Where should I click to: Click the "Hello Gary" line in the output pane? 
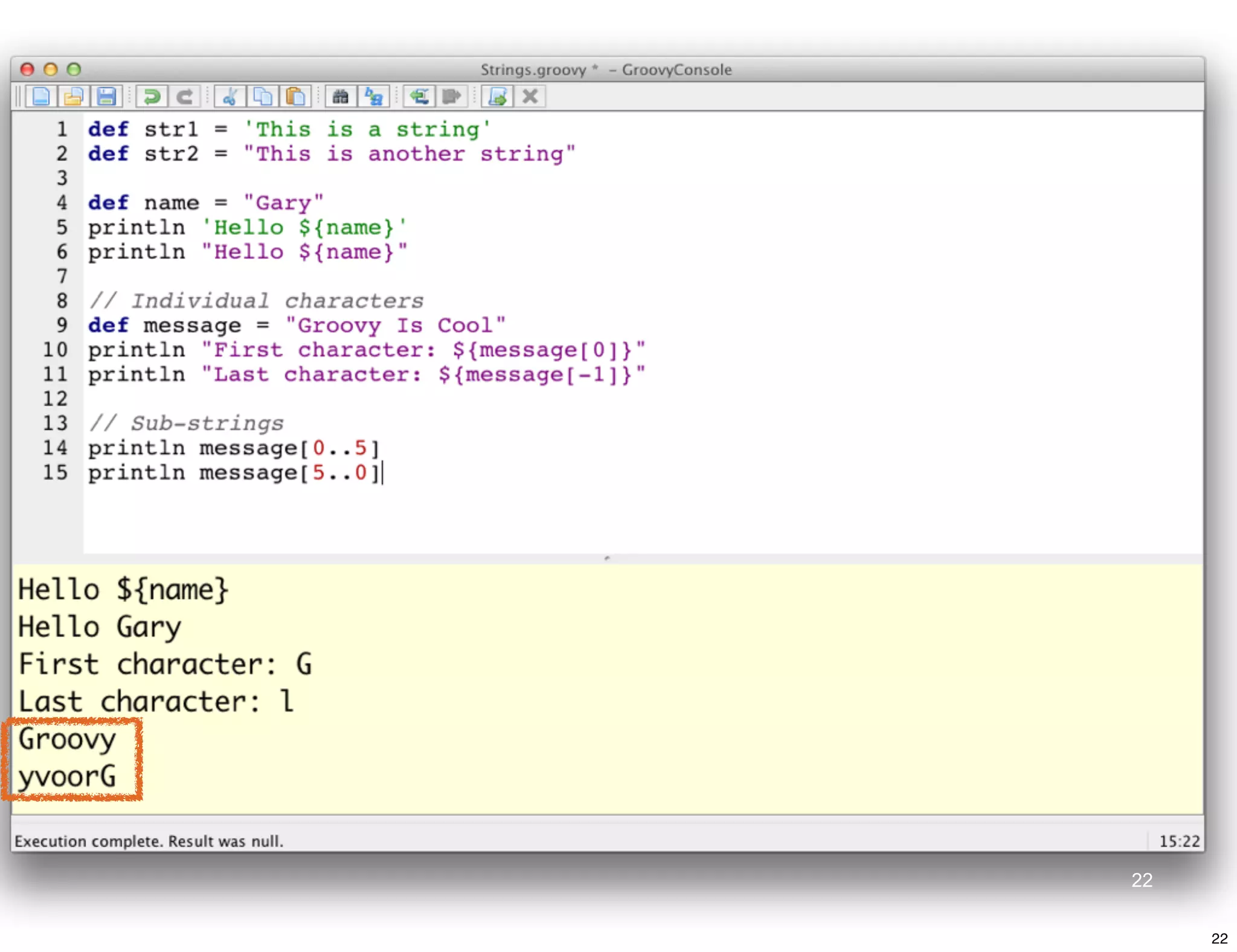tap(100, 627)
